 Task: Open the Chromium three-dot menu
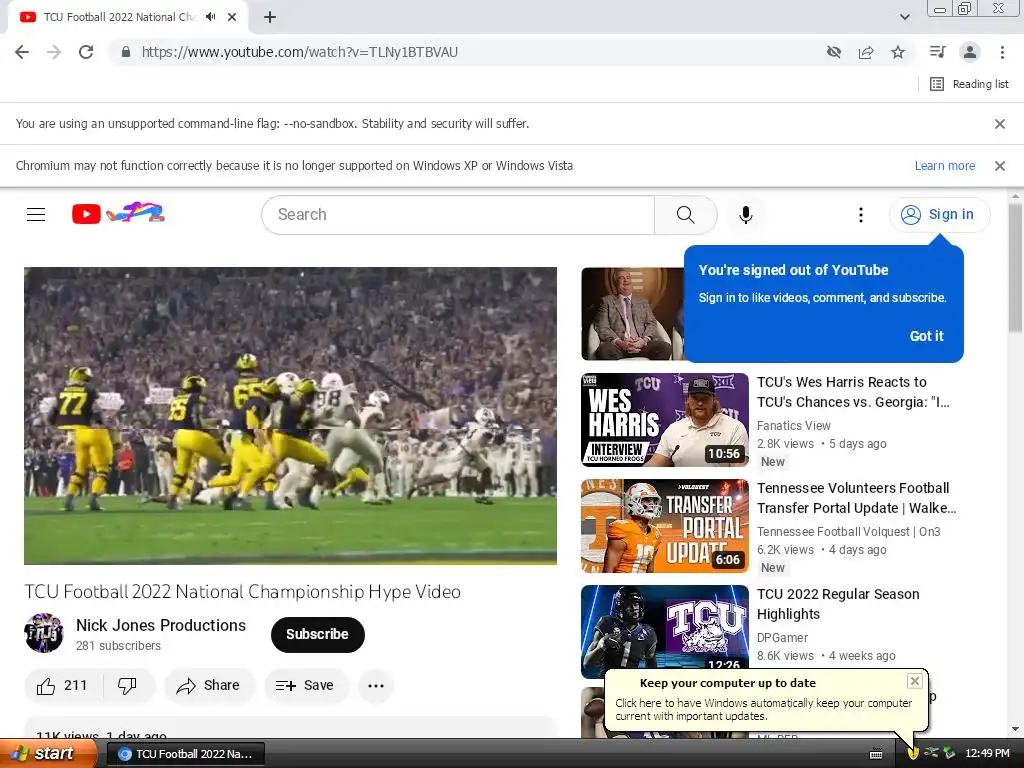pos(1002,52)
